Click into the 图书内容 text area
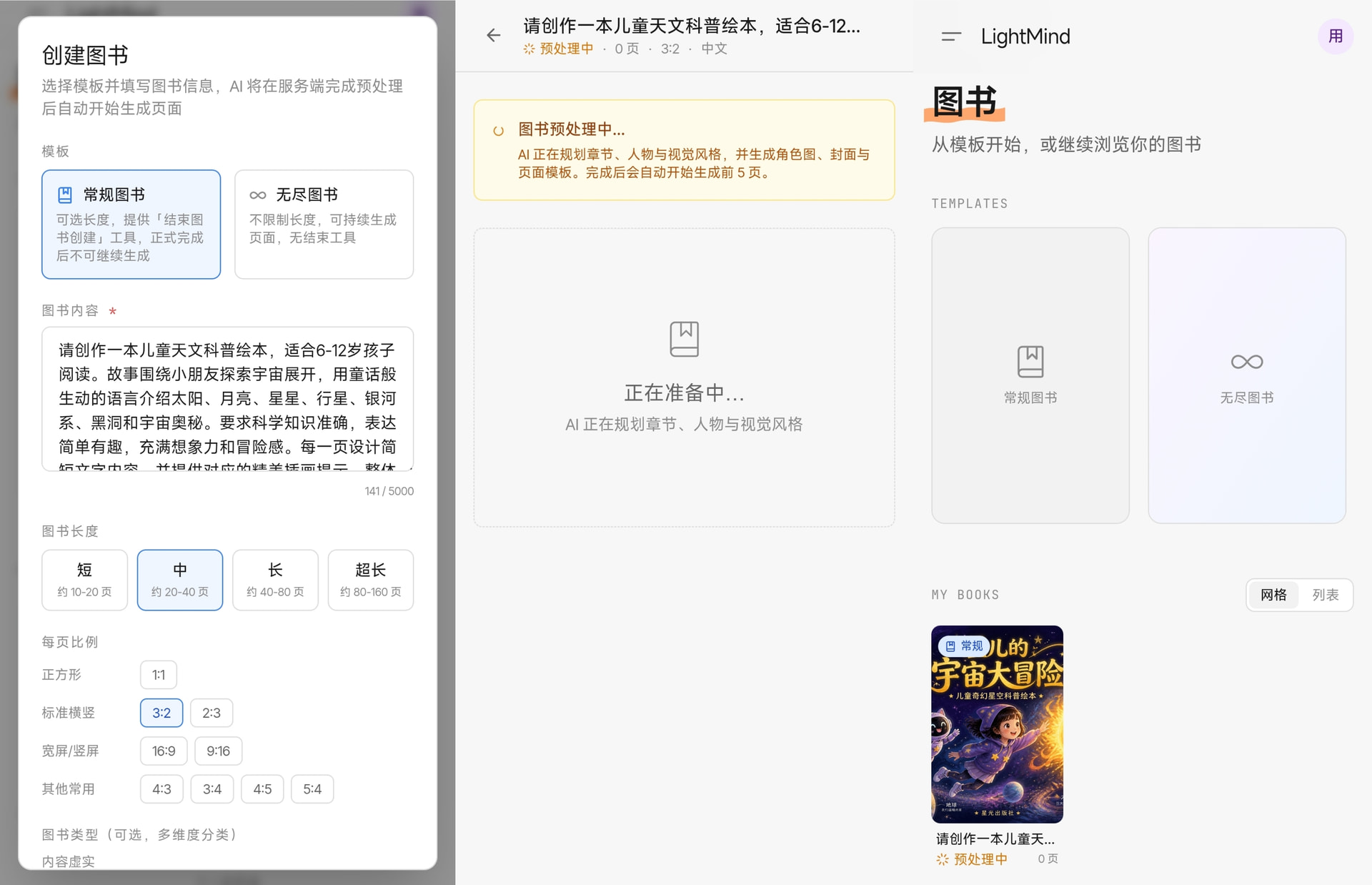 pos(227,399)
